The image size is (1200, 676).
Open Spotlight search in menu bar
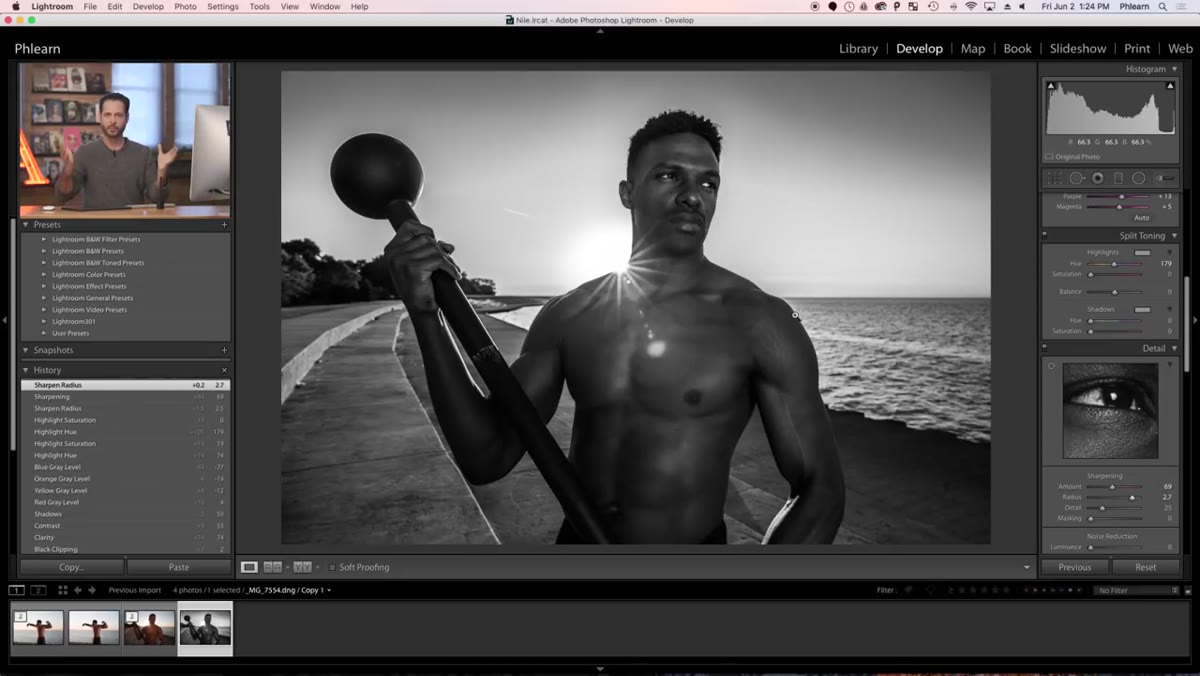coord(1165,6)
